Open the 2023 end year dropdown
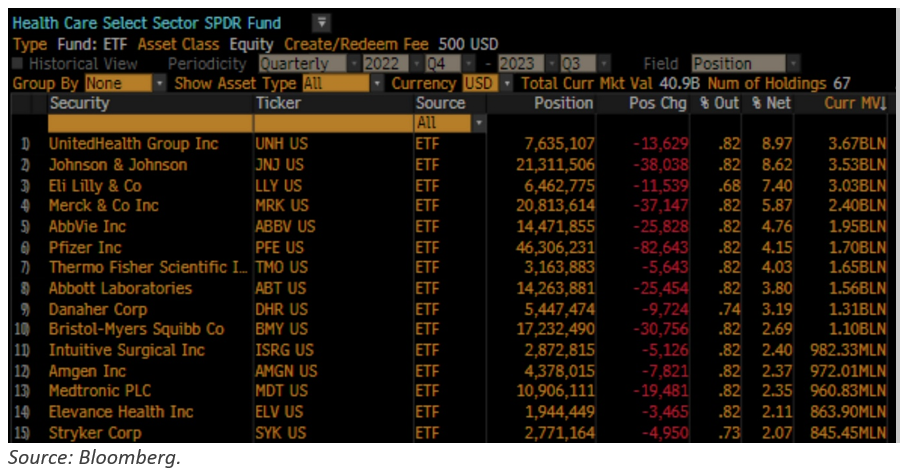Viewport: 900px width, 472px height. click(527, 63)
